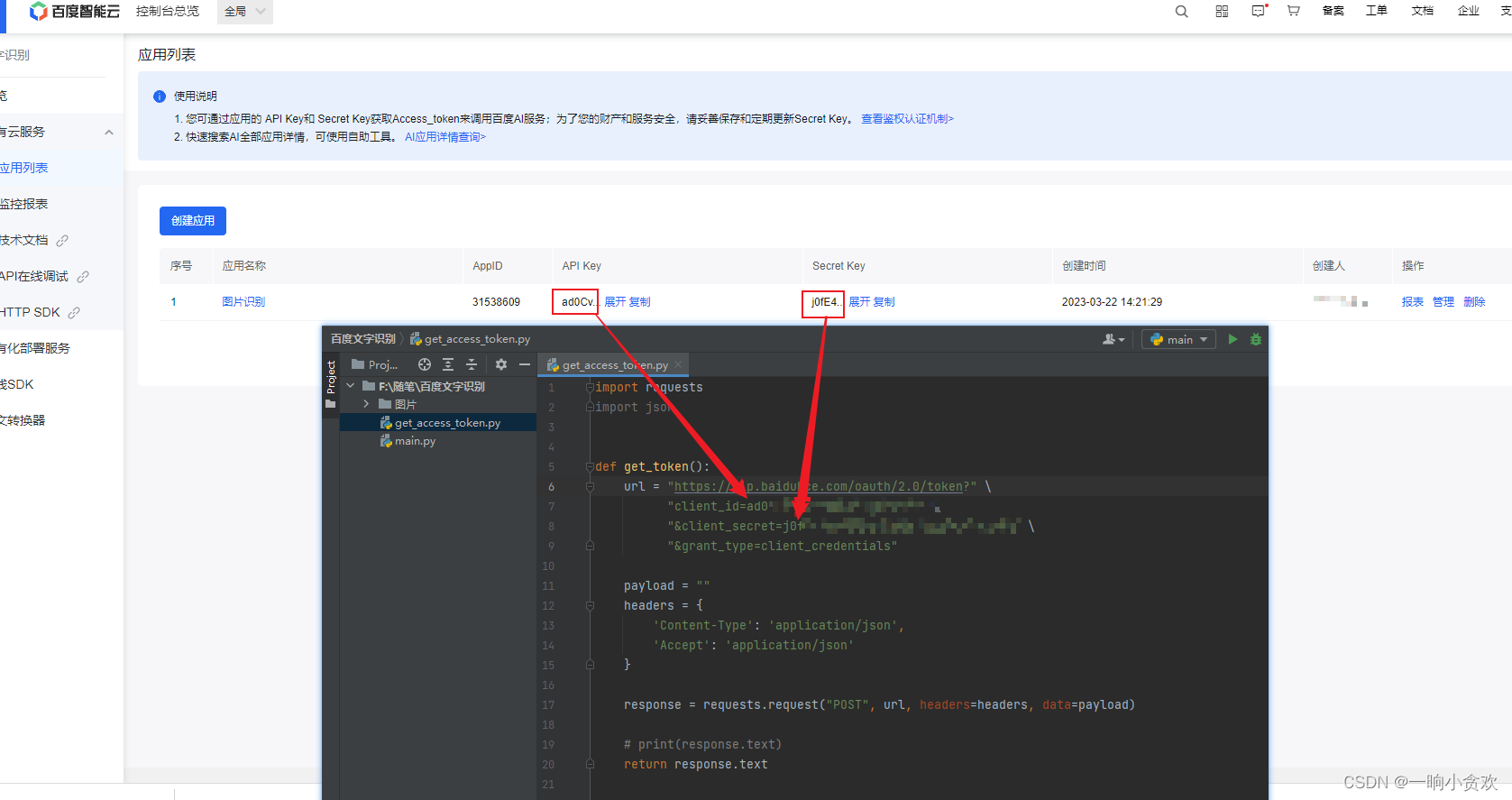Open the 文档 menu item

pyautogui.click(x=1422, y=11)
